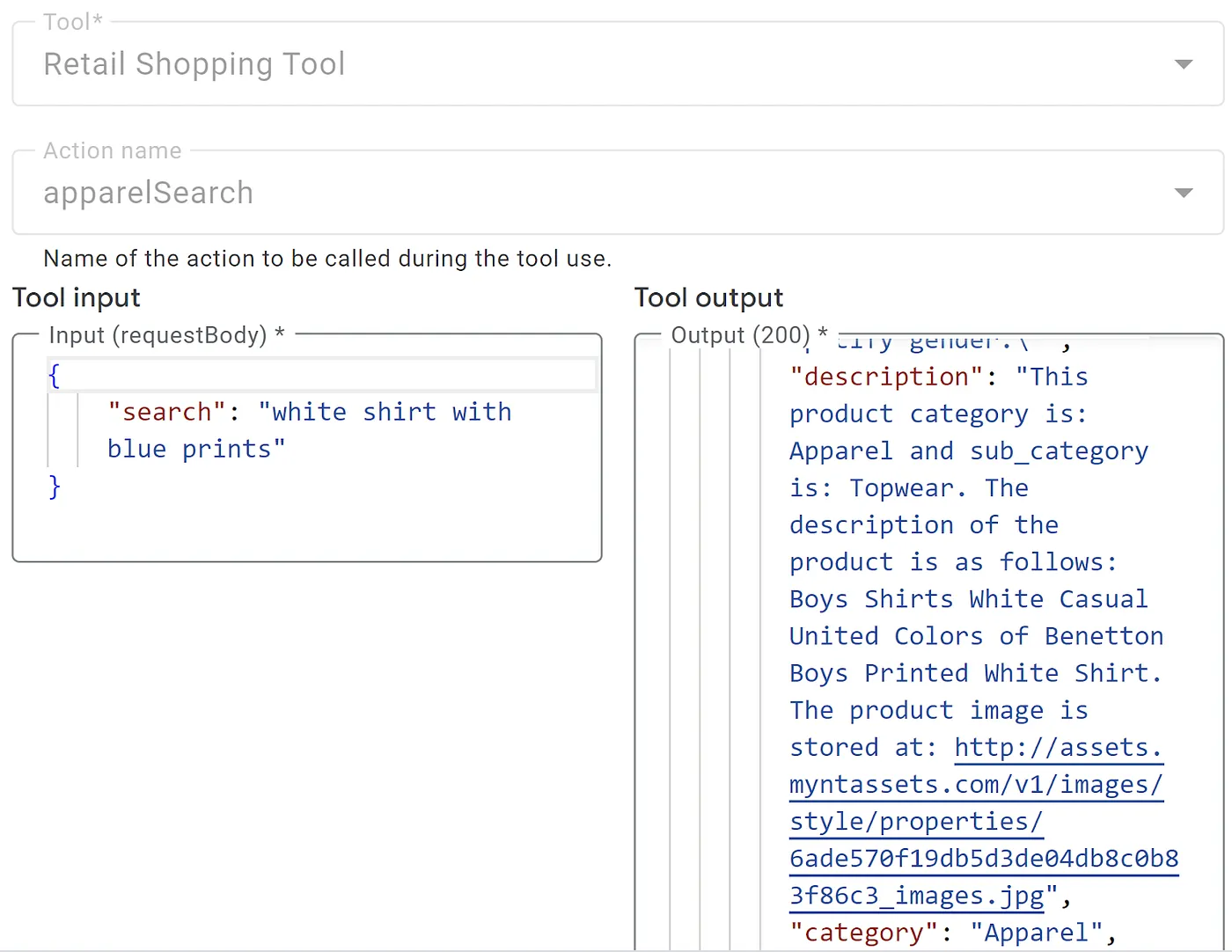Click the 3f86c3_images.jpg link segment
The image size is (1232, 952).
click(917, 896)
